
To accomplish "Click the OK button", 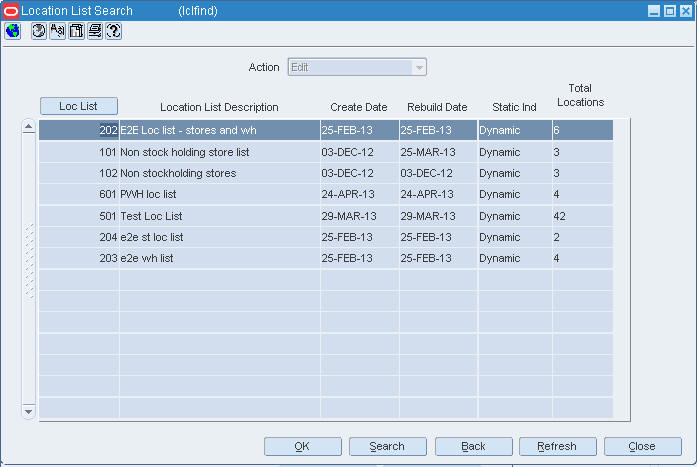I will coord(303,446).
